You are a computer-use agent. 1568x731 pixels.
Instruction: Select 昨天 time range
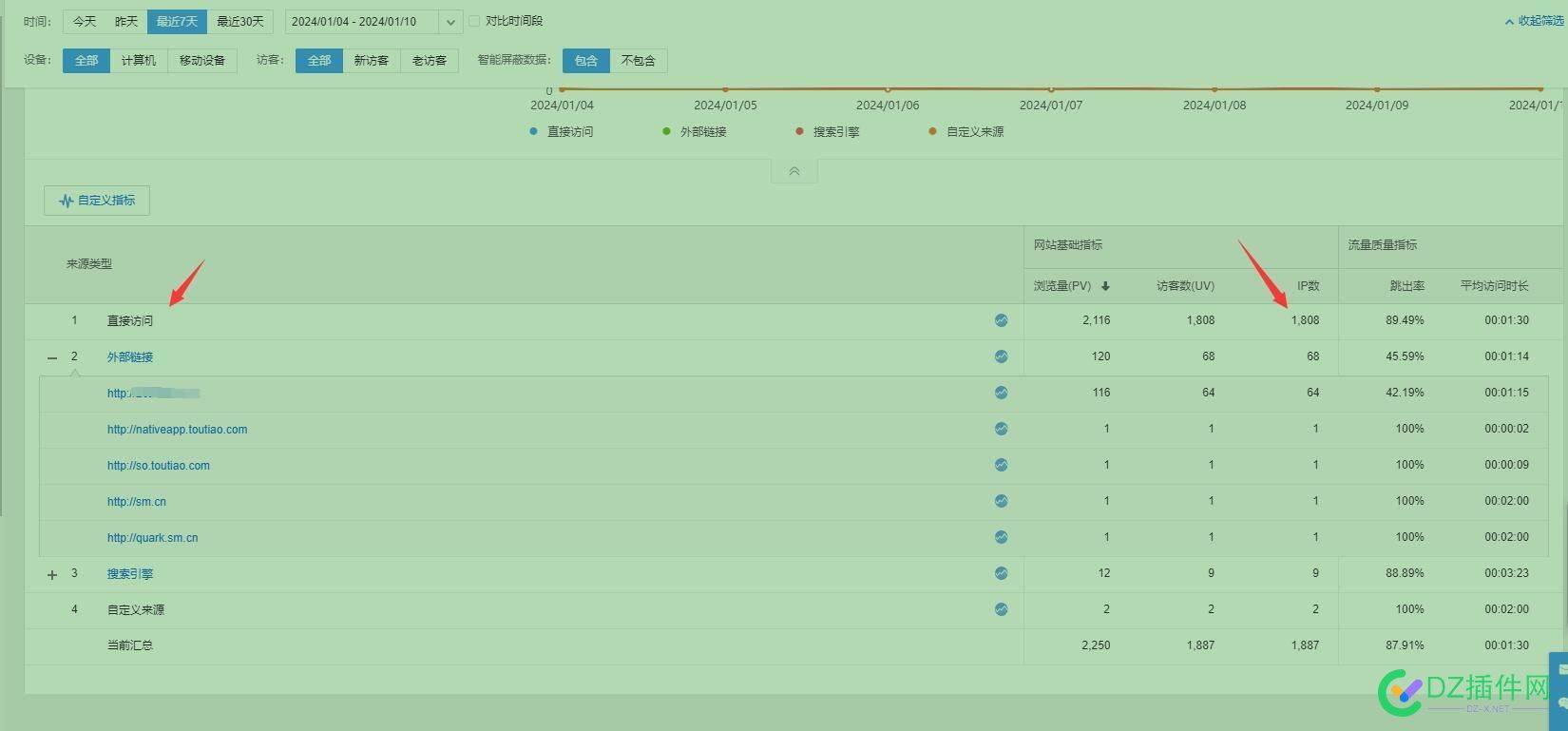[126, 21]
